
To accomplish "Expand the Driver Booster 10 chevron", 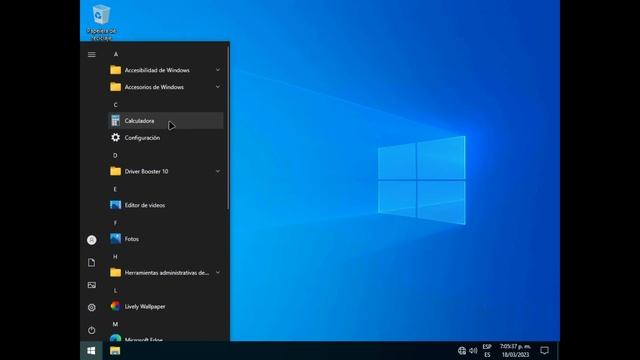I will tap(218, 171).
